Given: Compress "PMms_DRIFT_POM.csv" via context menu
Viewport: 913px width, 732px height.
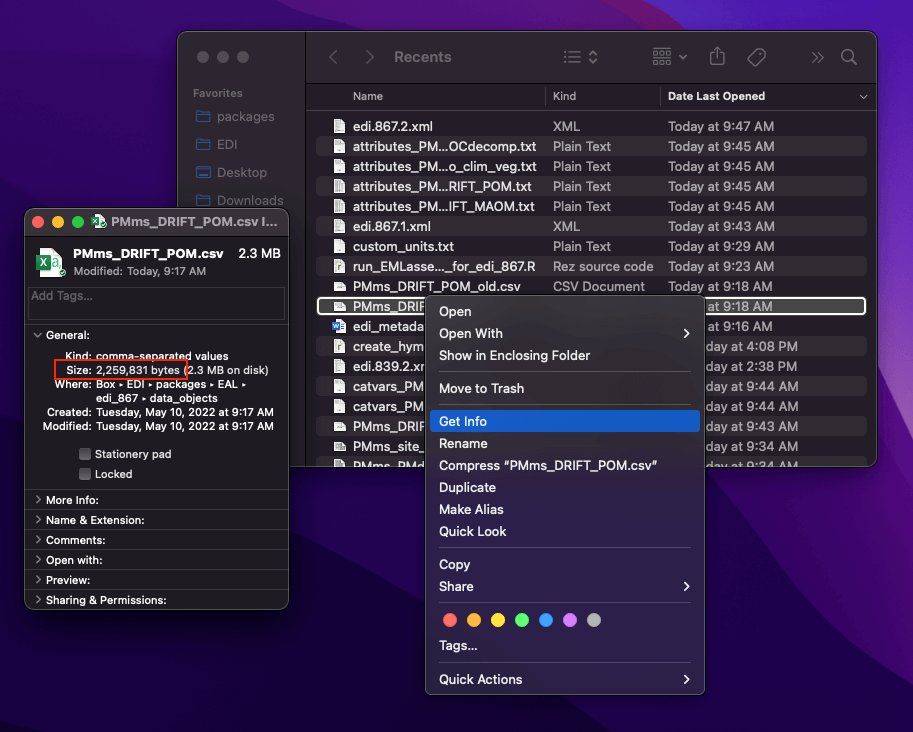Looking at the screenshot, I should pyautogui.click(x=565, y=466).
